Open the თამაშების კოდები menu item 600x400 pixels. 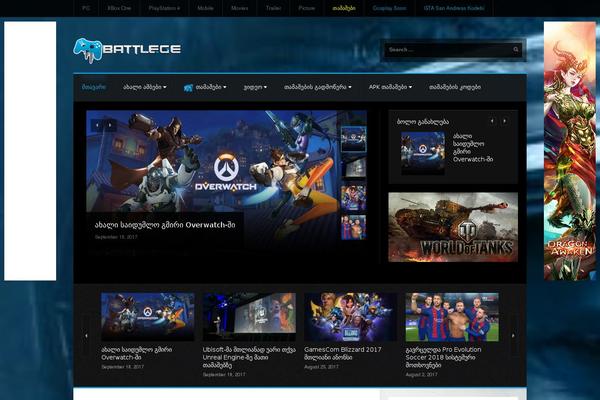tap(455, 87)
